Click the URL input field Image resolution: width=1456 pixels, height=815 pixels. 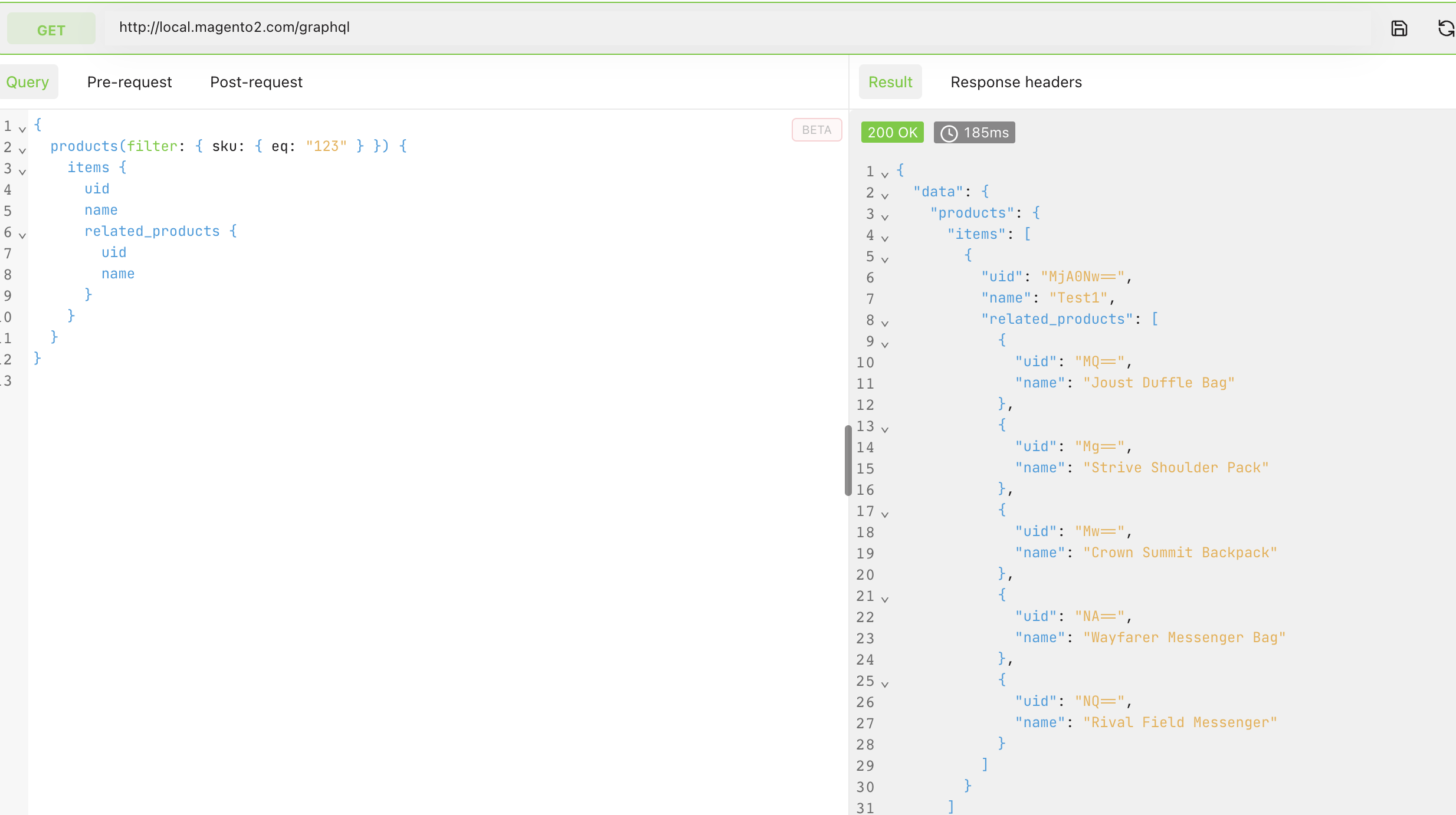pos(737,28)
